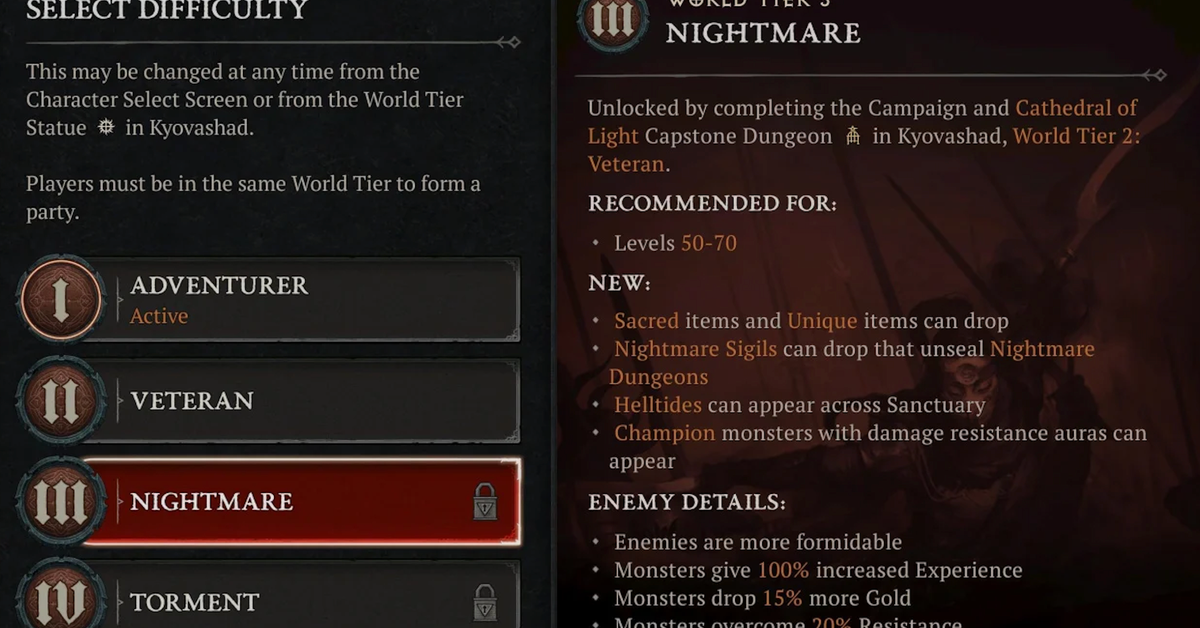This screenshot has height=628, width=1200.
Task: Click the World Tier III roman numeral emblem
Action: tap(61, 502)
